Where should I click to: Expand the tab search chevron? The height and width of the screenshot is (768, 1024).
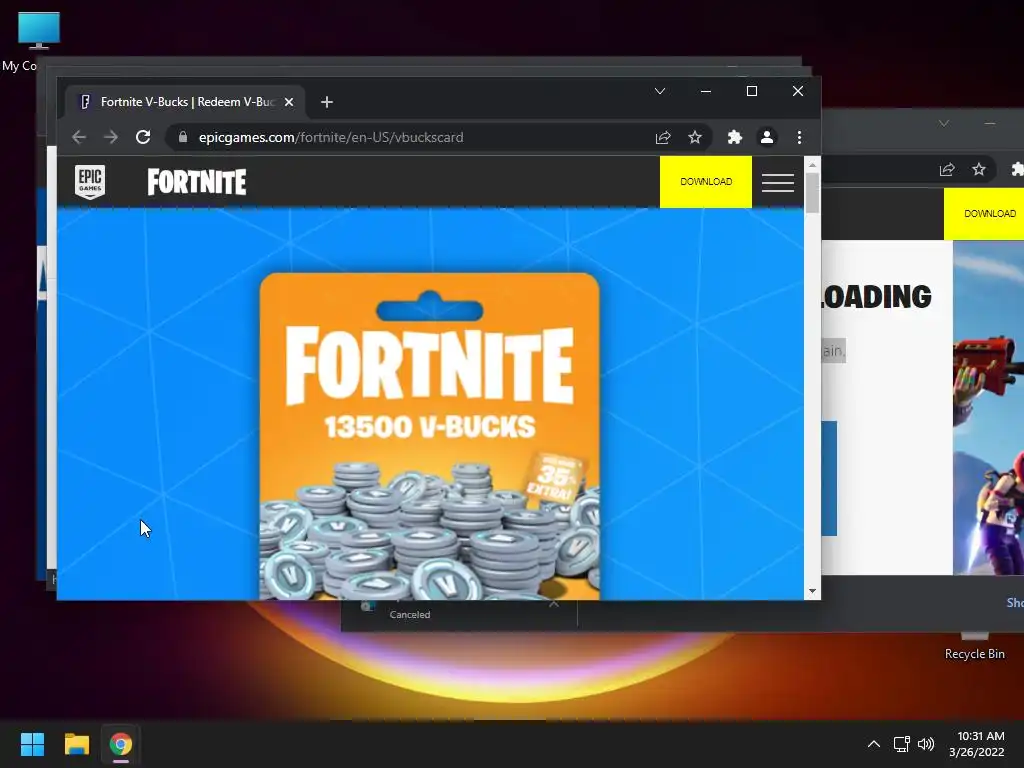click(660, 91)
